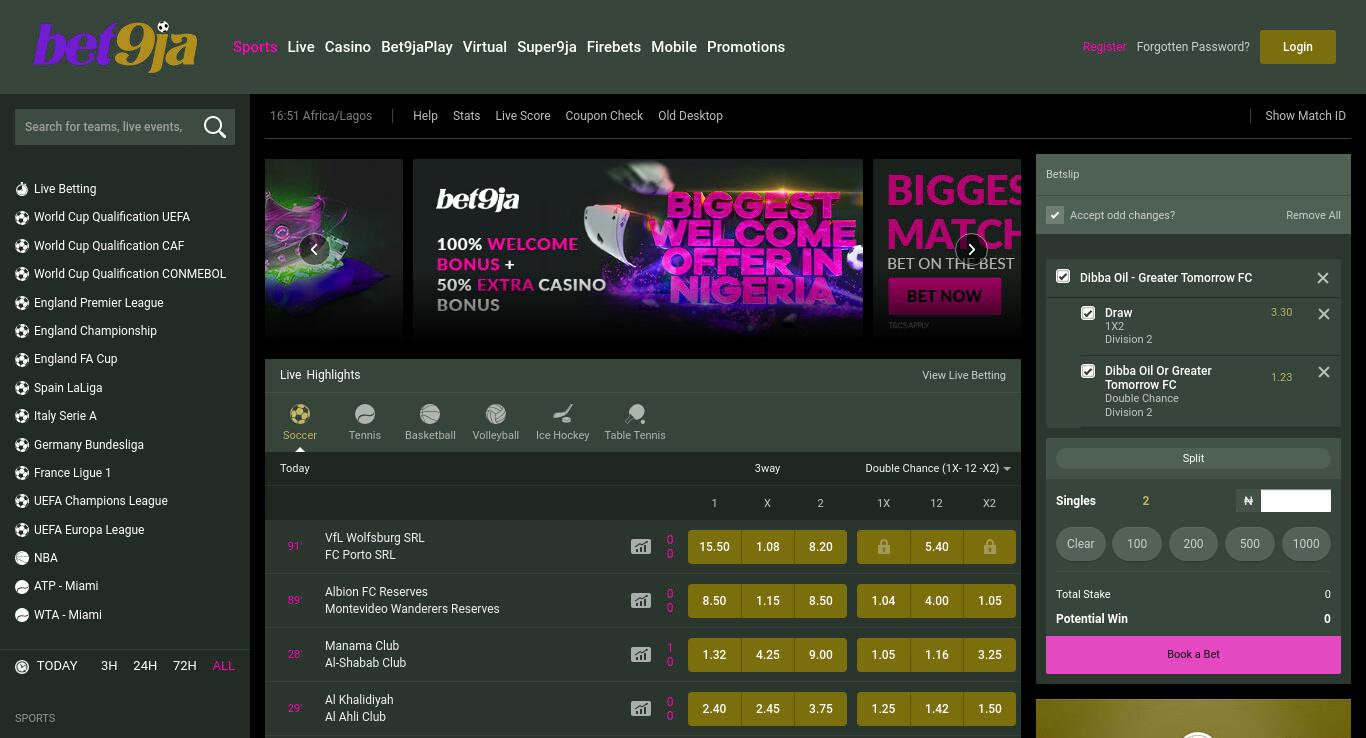Click the locked 1X odds for Wolfsburg
Viewport: 1366px width, 738px height.
tap(883, 547)
